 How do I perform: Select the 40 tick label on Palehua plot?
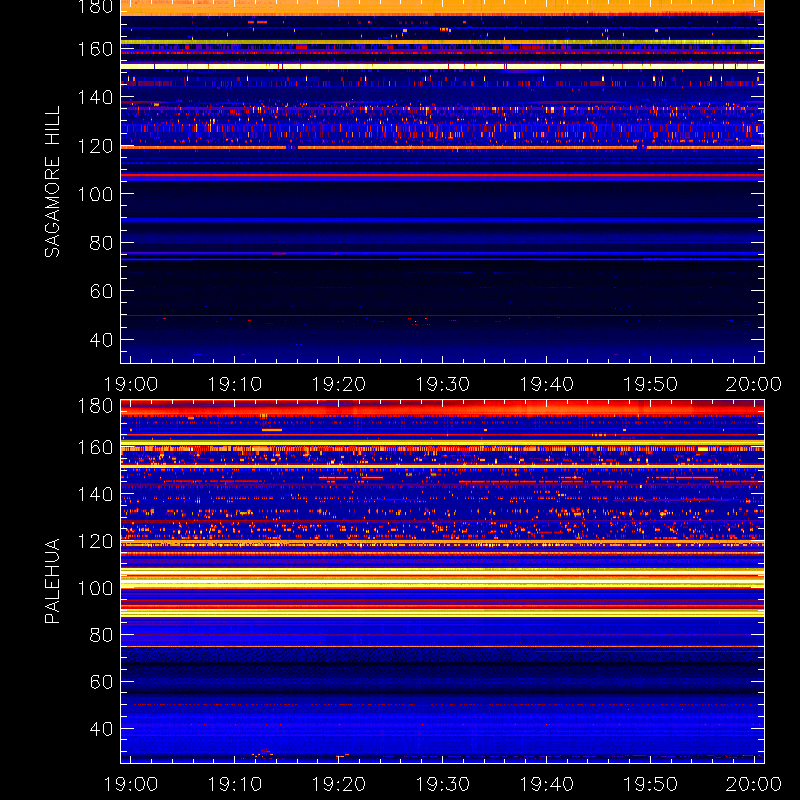101,729
